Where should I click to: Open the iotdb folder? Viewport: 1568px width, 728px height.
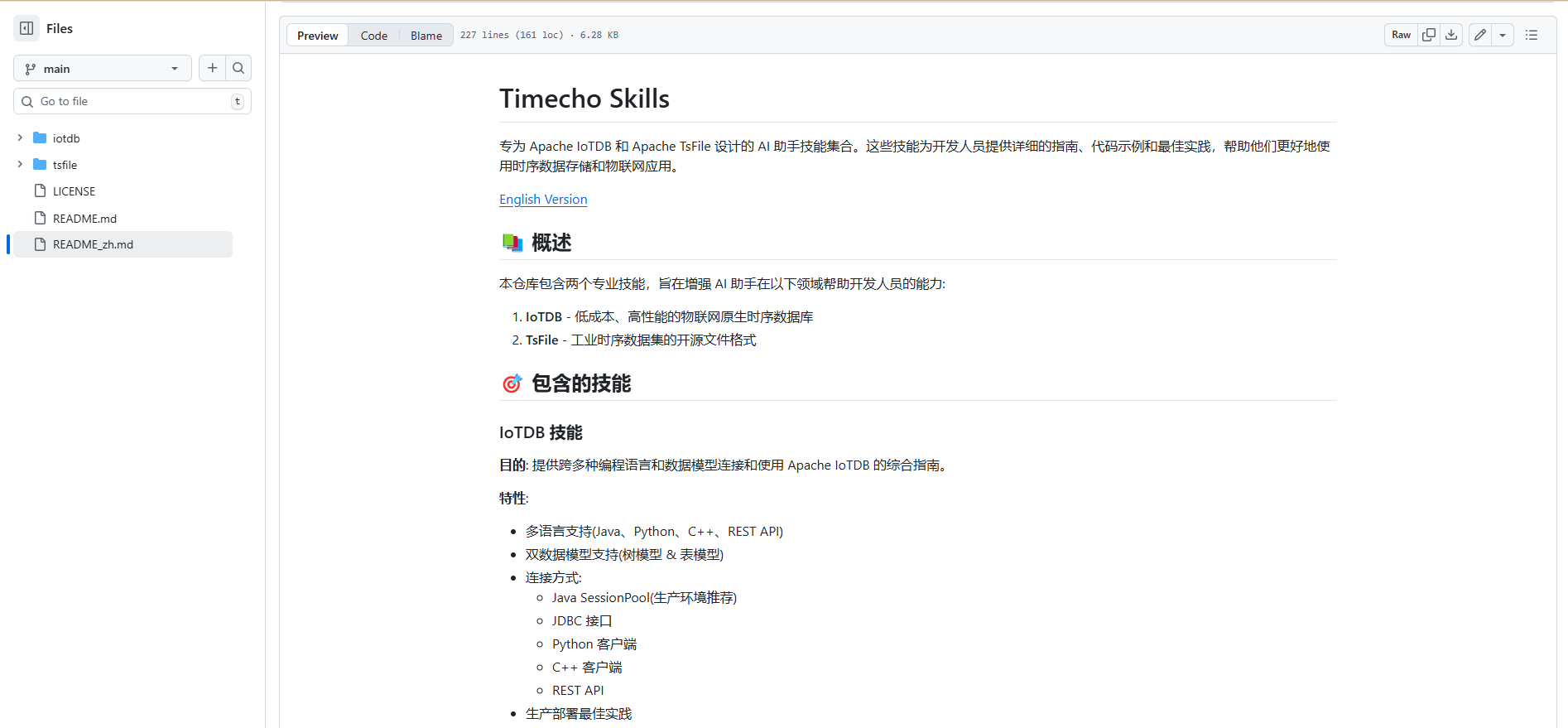tap(66, 138)
